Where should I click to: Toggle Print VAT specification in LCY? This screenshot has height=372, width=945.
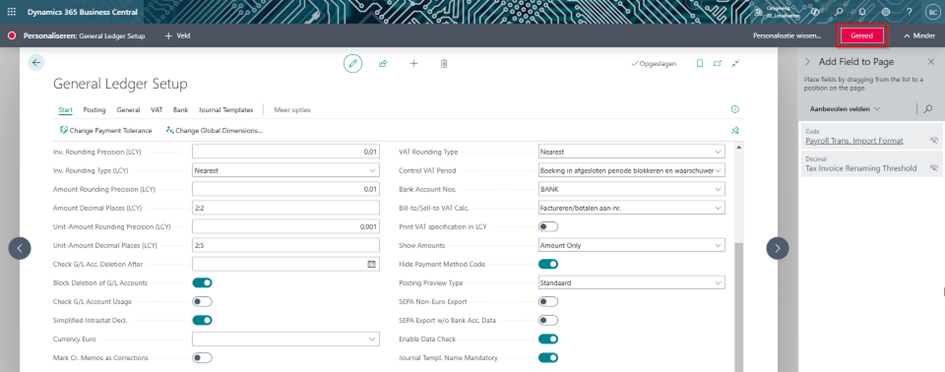pyautogui.click(x=548, y=227)
